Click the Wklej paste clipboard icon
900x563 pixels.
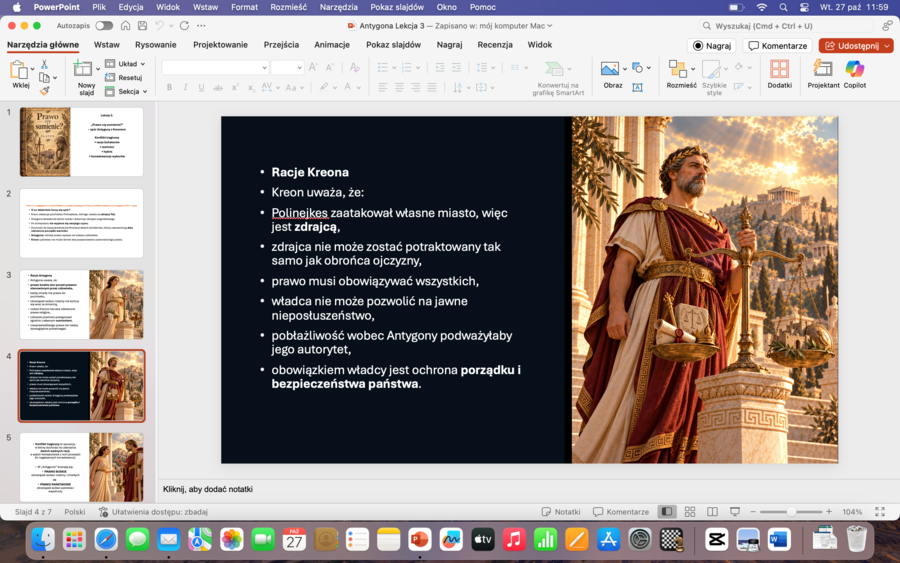coord(19,70)
